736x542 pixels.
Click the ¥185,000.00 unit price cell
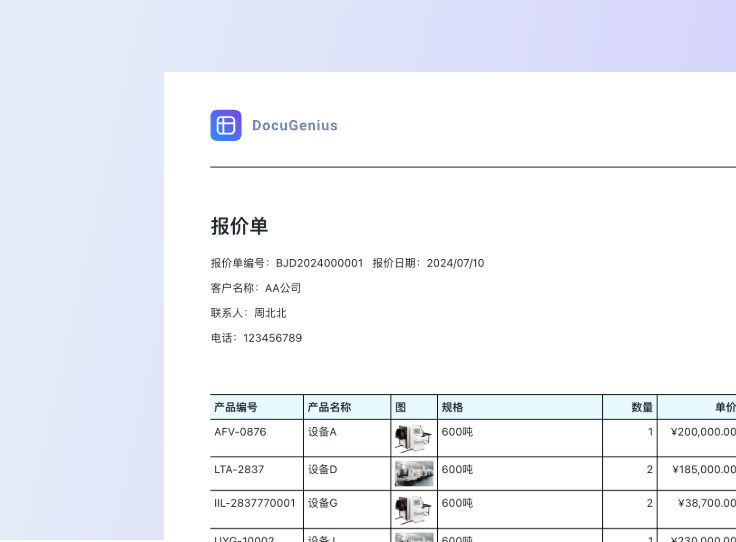tap(703, 469)
